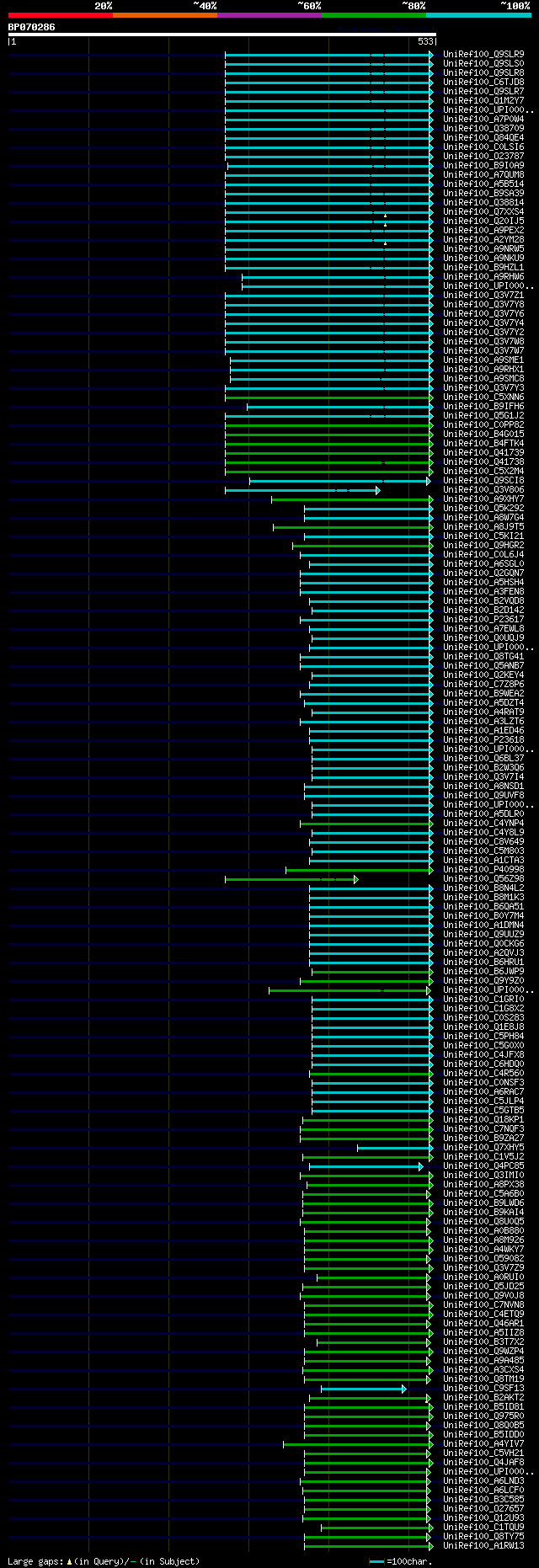This screenshot has width=539, height=1568.
Task: Click UniRef100_A9SMC8 subject name
Action: (483, 379)
